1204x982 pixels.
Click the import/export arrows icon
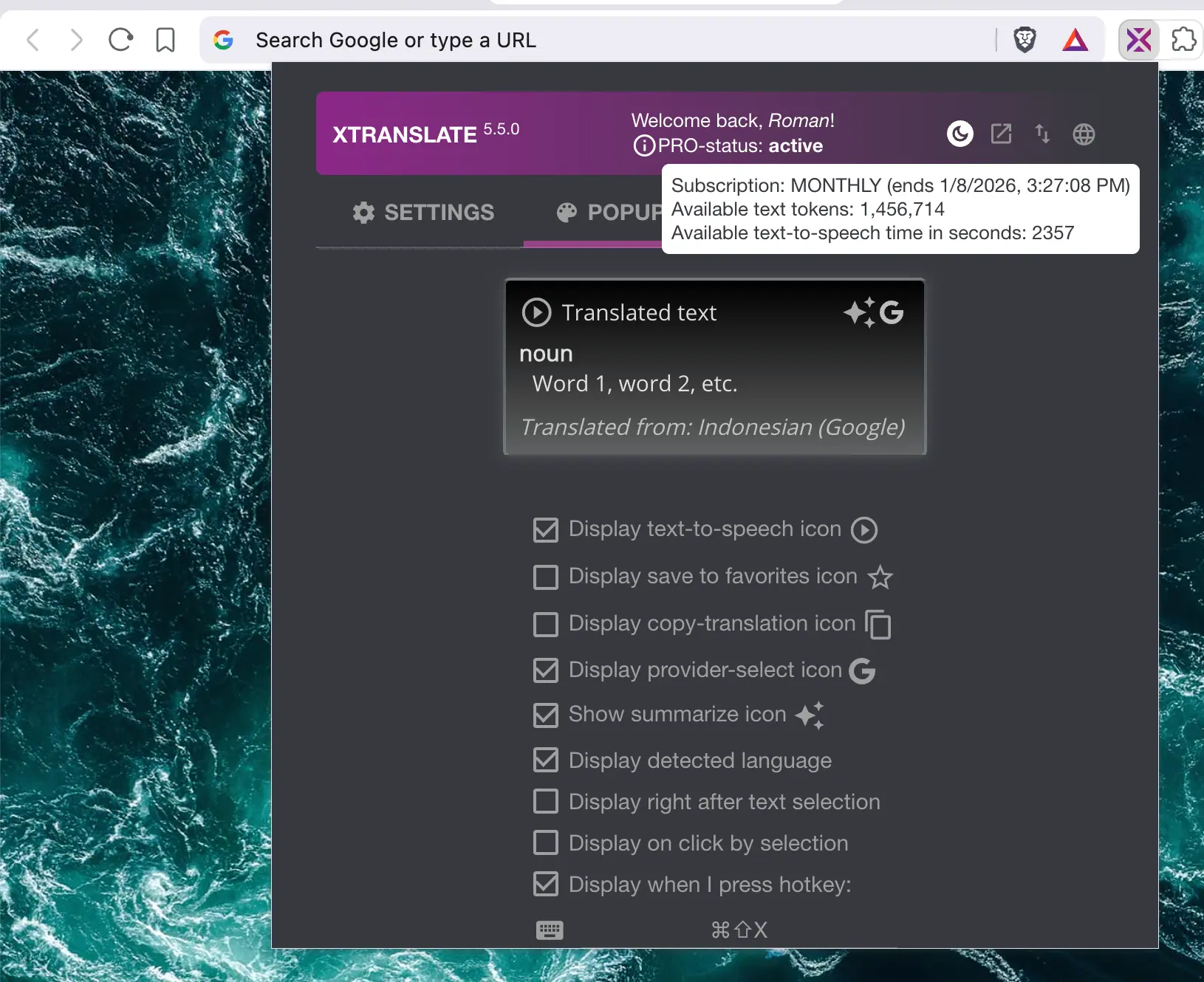1042,134
